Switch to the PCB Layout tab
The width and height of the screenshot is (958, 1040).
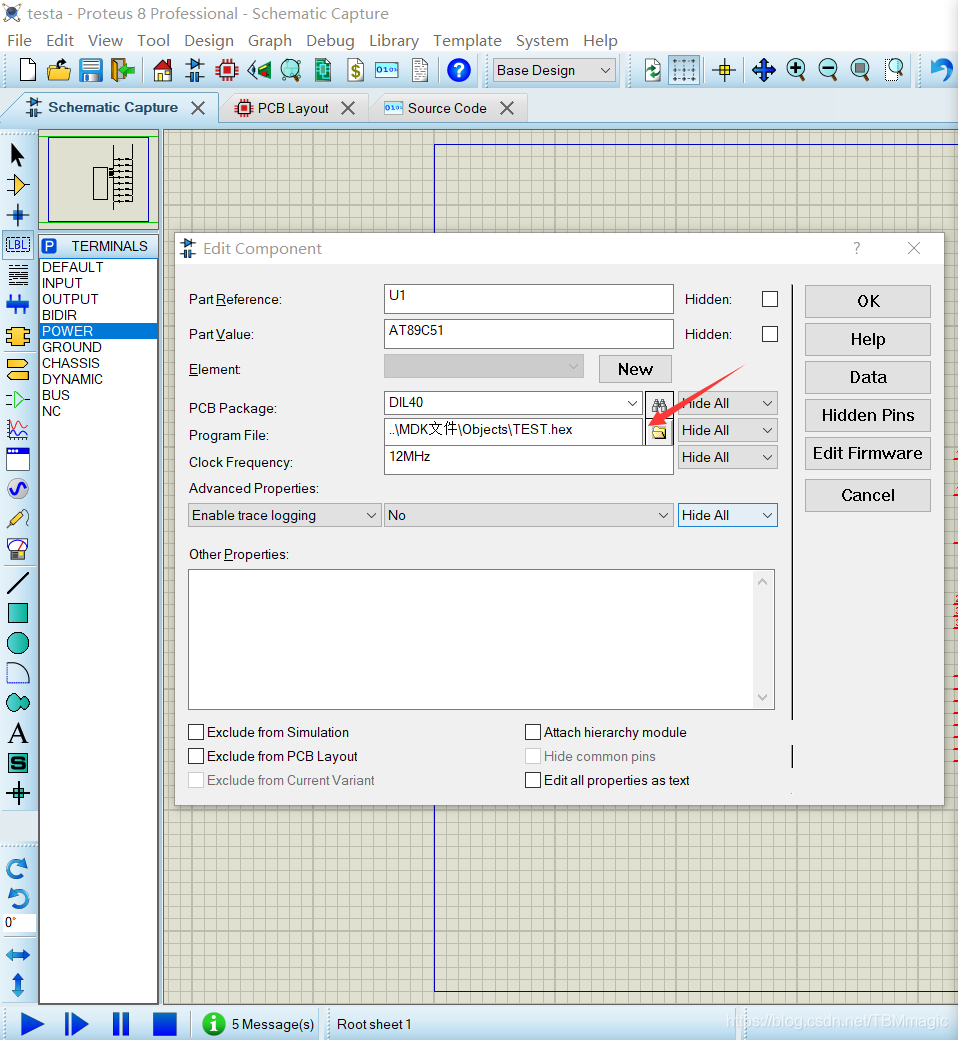293,108
